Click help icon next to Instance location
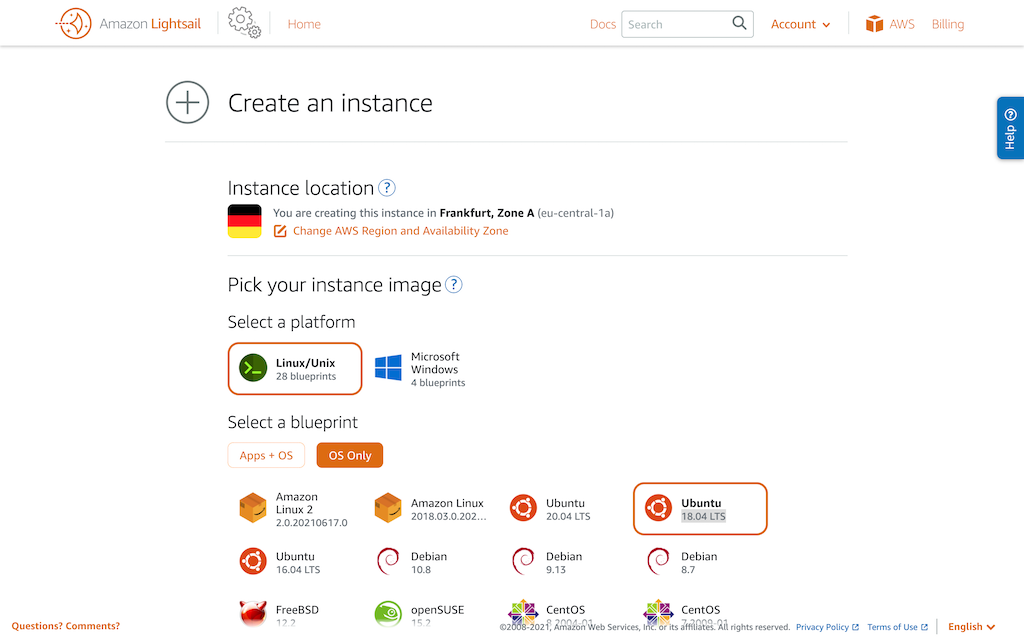This screenshot has height=640, width=1024. pyautogui.click(x=387, y=188)
